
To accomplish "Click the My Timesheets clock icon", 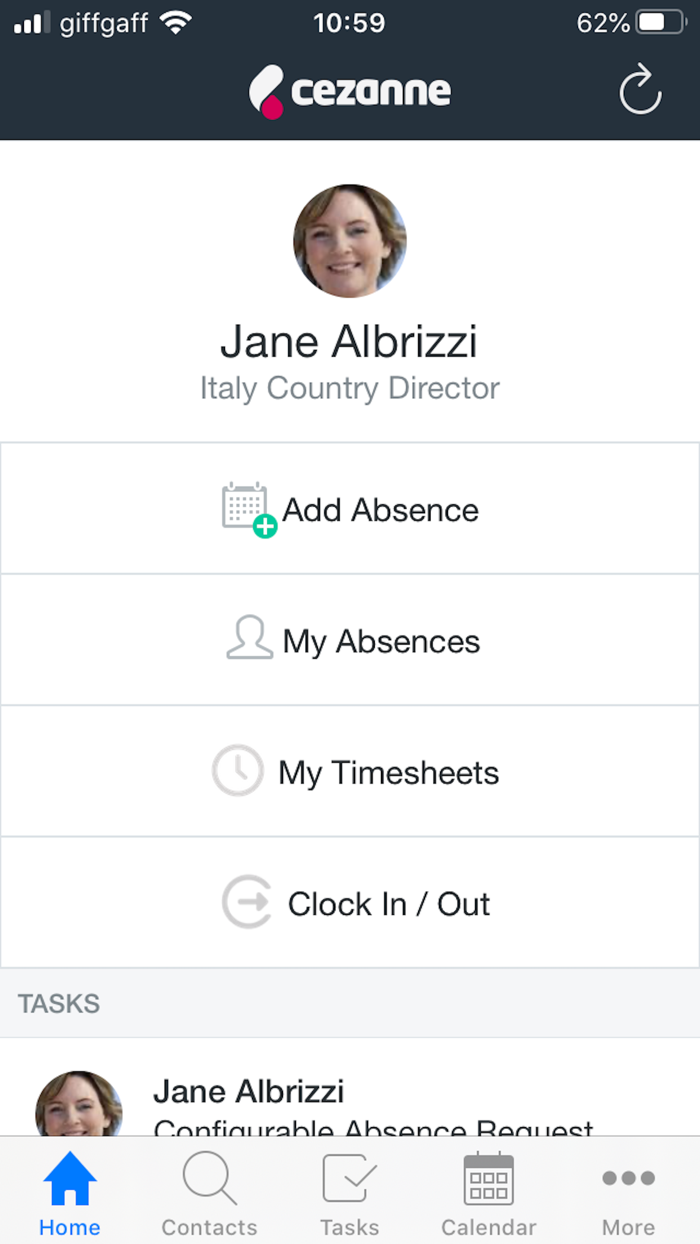I will point(238,771).
